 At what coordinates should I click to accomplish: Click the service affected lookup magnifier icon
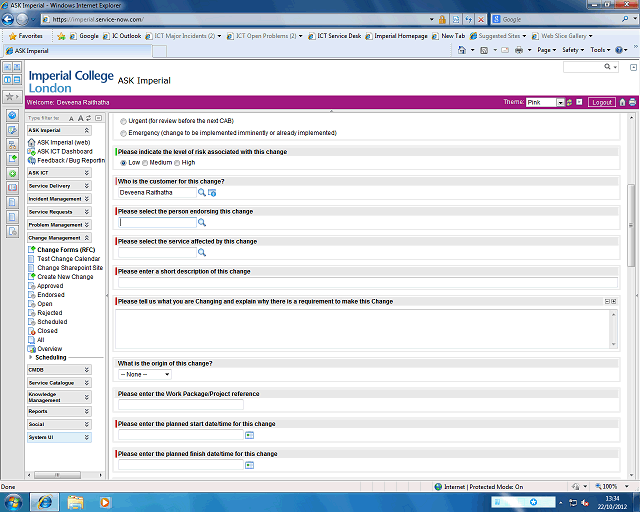(x=201, y=252)
